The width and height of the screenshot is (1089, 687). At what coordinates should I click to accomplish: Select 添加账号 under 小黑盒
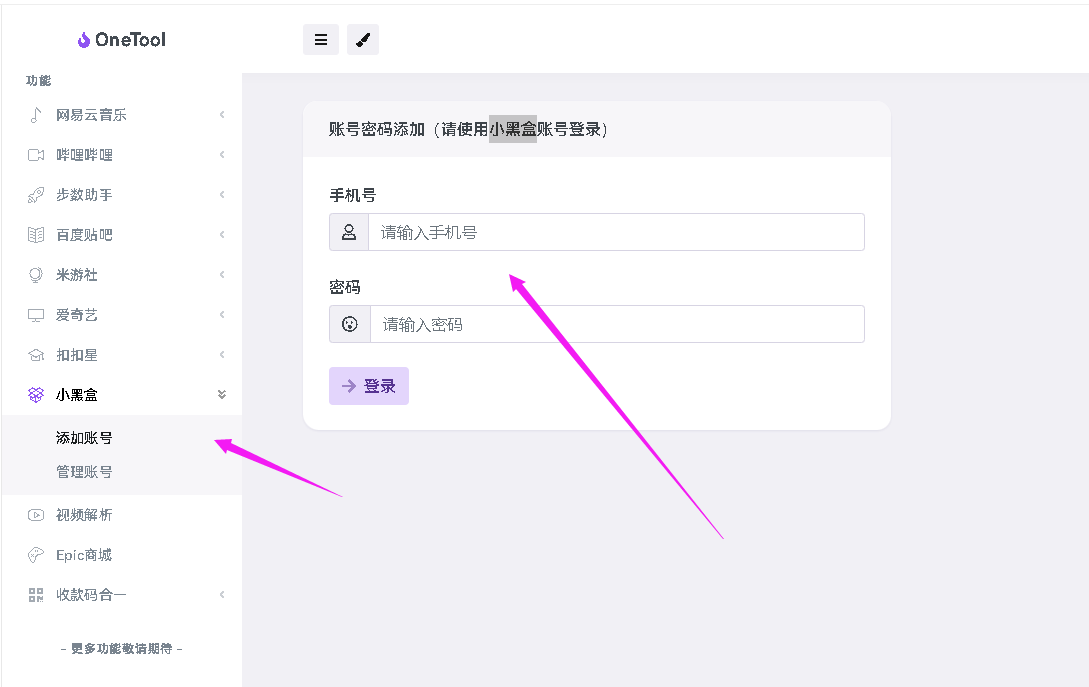(84, 438)
